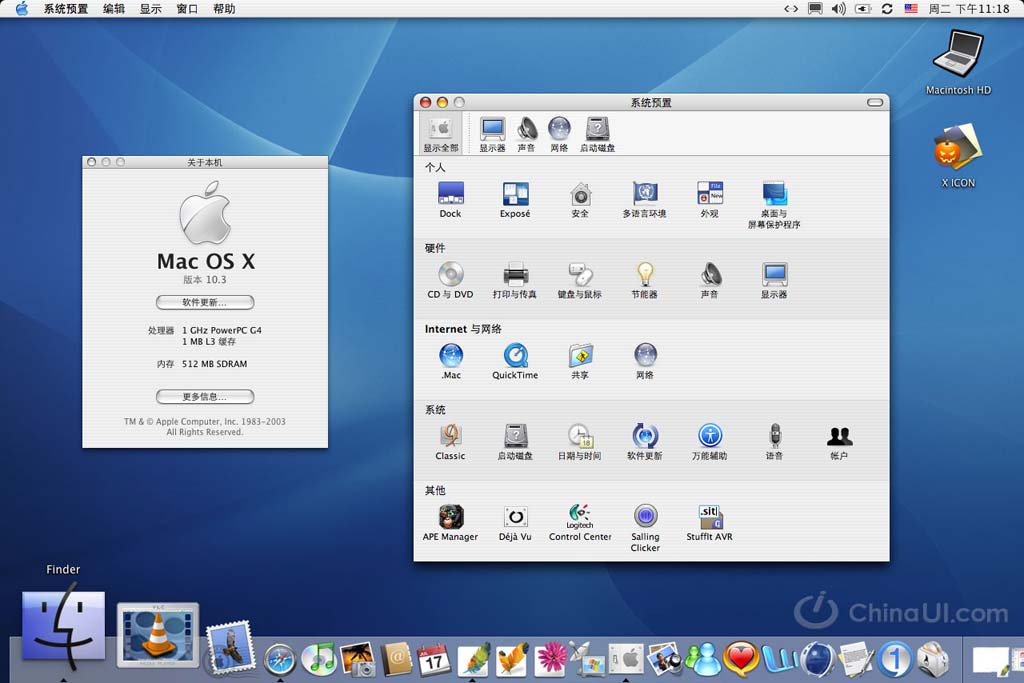Select the X ICON desktop item
The width and height of the screenshot is (1024, 683).
click(x=958, y=156)
